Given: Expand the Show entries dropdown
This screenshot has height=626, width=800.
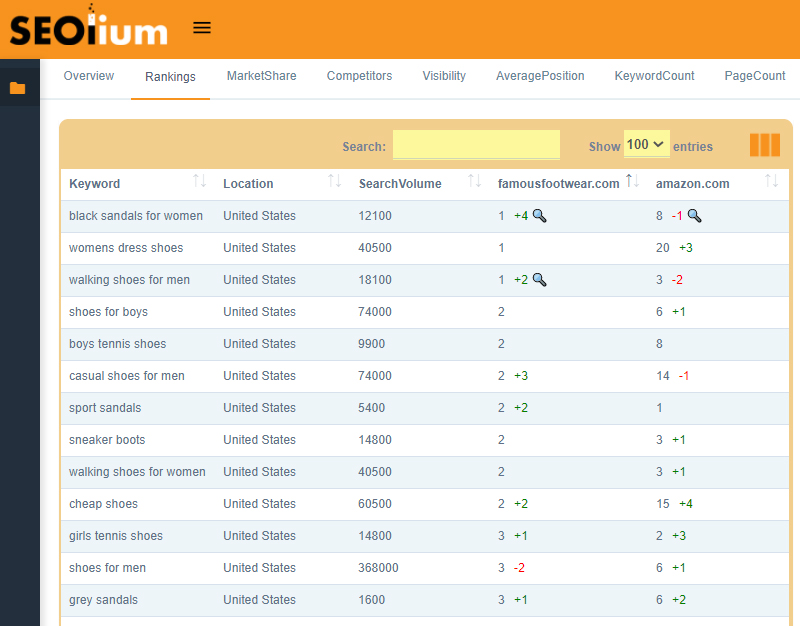Looking at the screenshot, I should point(646,144).
